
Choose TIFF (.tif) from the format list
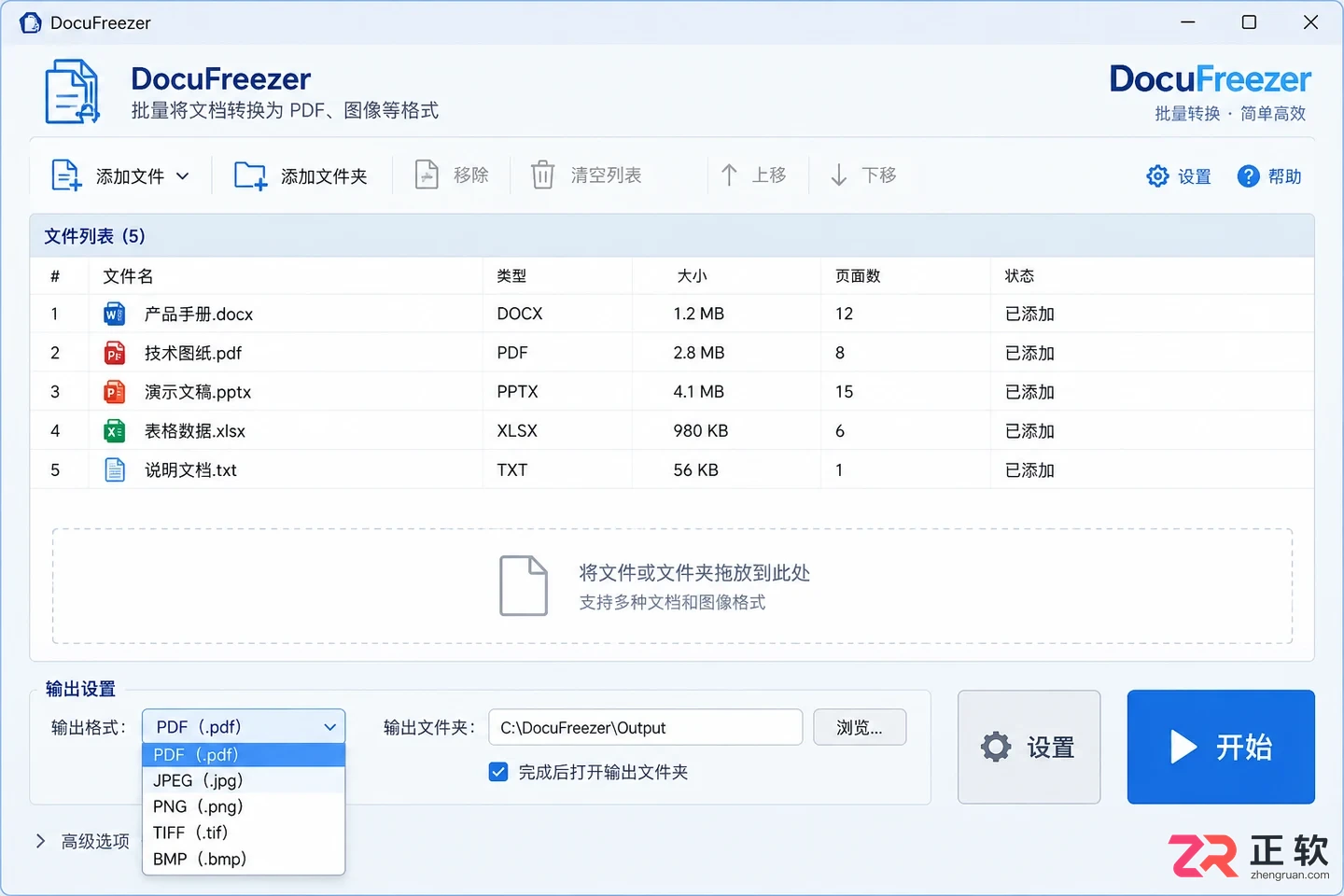(244, 833)
